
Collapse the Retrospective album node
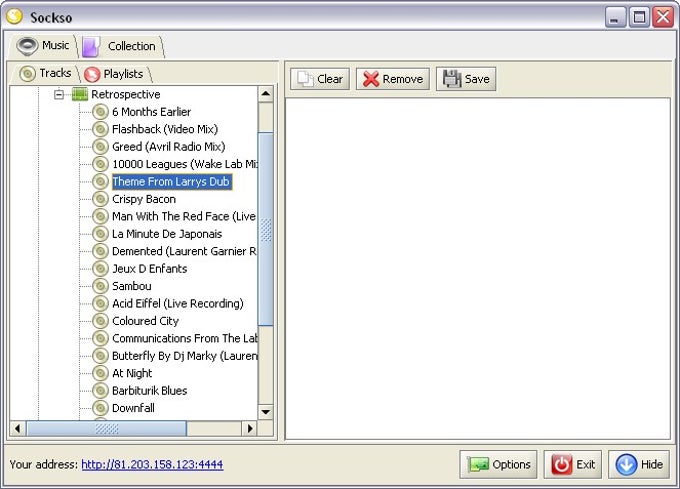(59, 94)
